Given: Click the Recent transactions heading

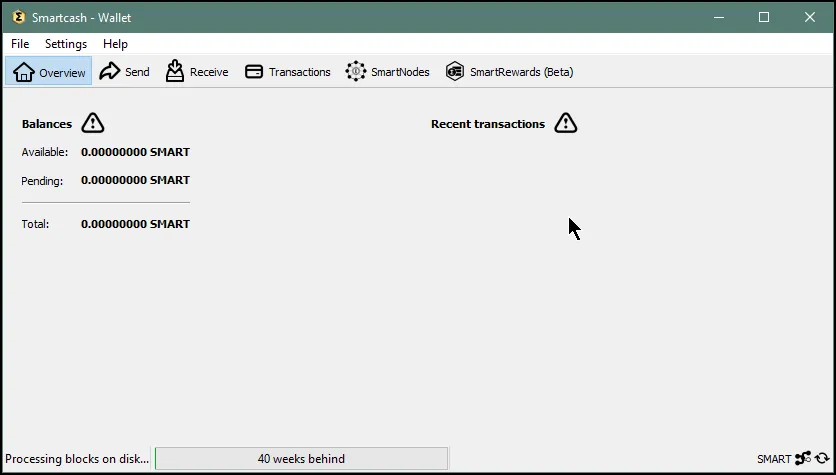Looking at the screenshot, I should pos(488,124).
